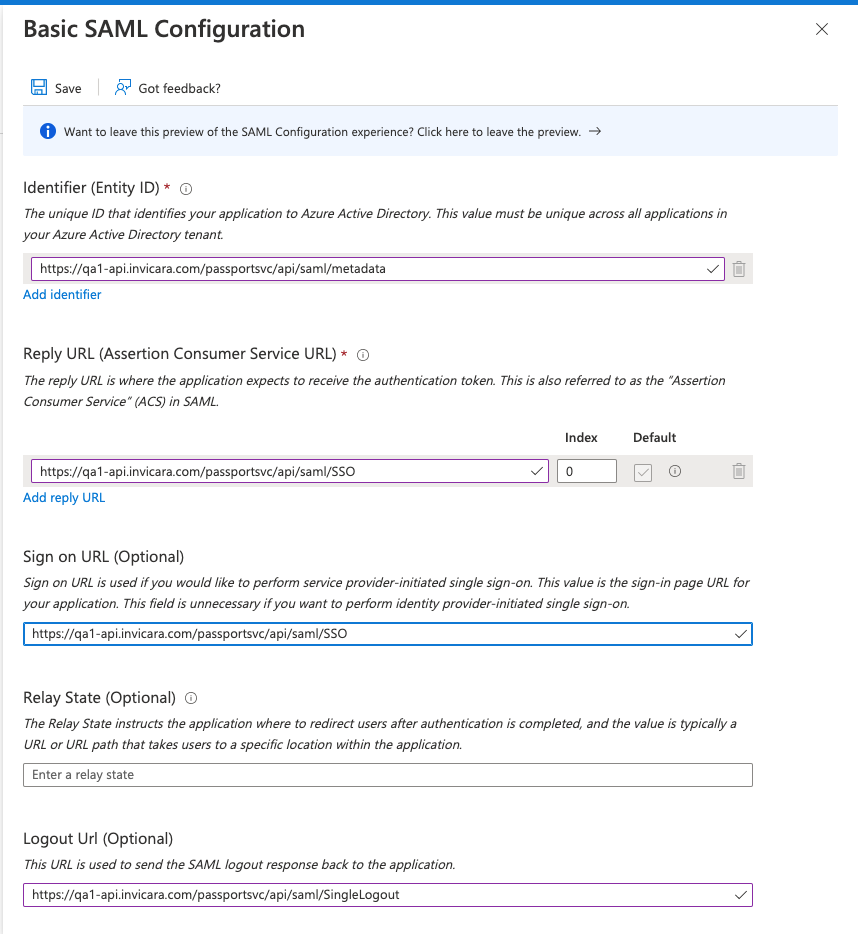
Task: Toggle the Default reply URL checkbox
Action: tap(643, 472)
